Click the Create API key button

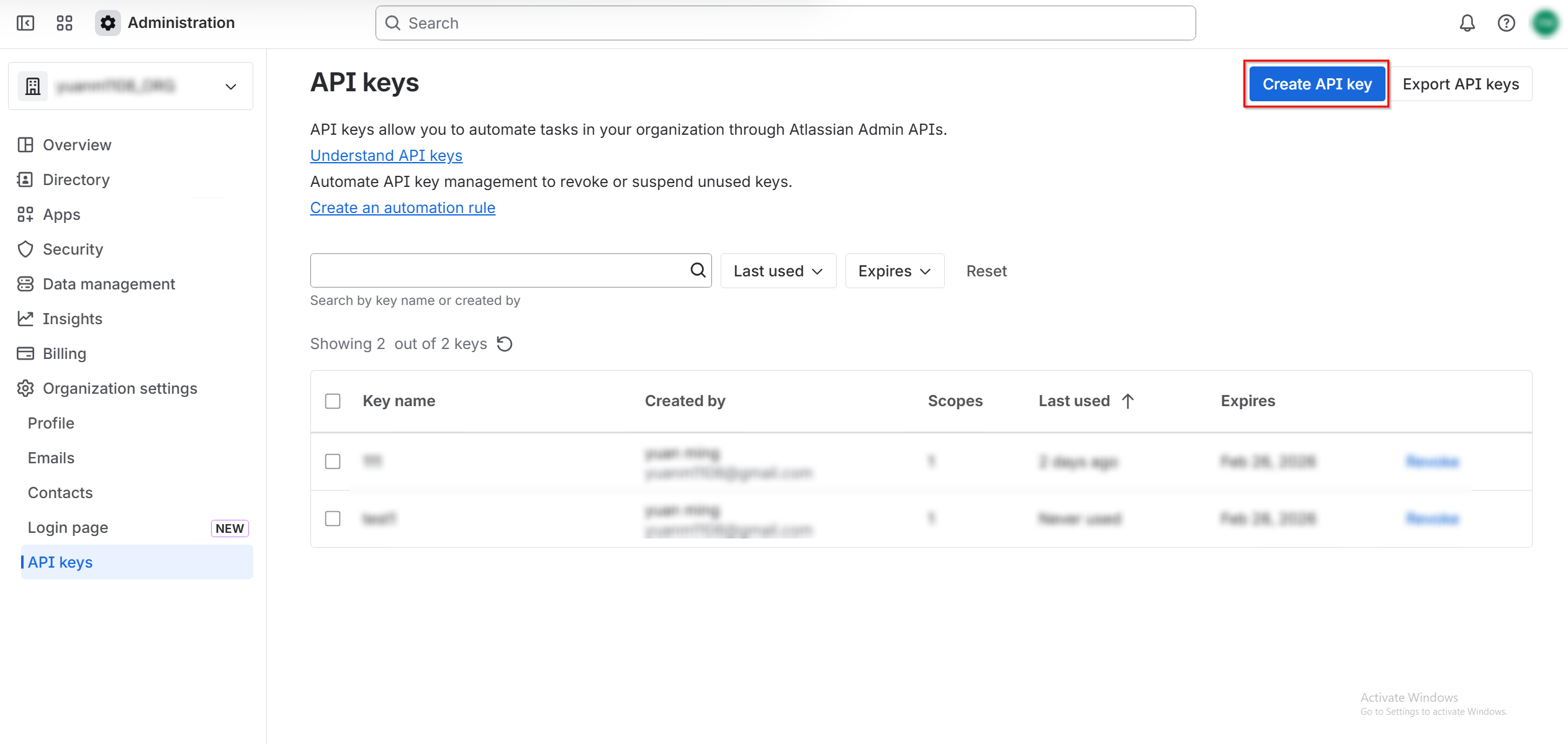click(1317, 83)
